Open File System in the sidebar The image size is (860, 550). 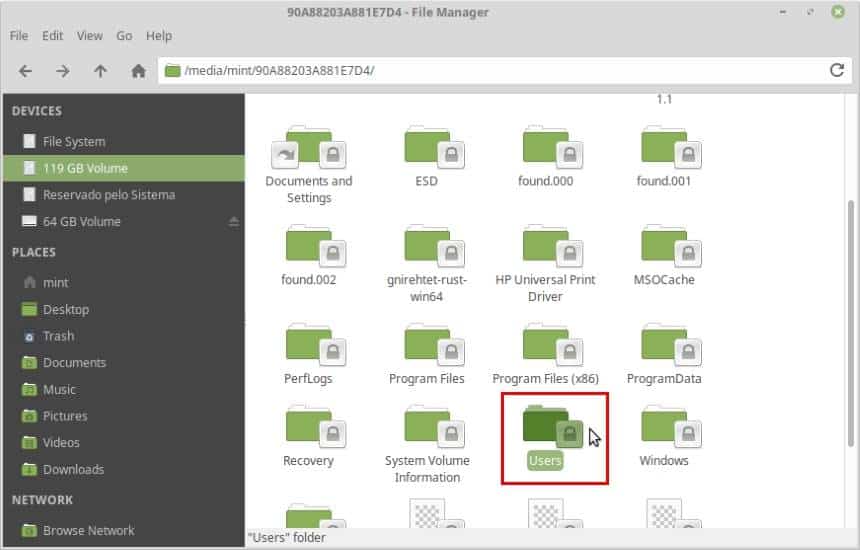point(124,141)
